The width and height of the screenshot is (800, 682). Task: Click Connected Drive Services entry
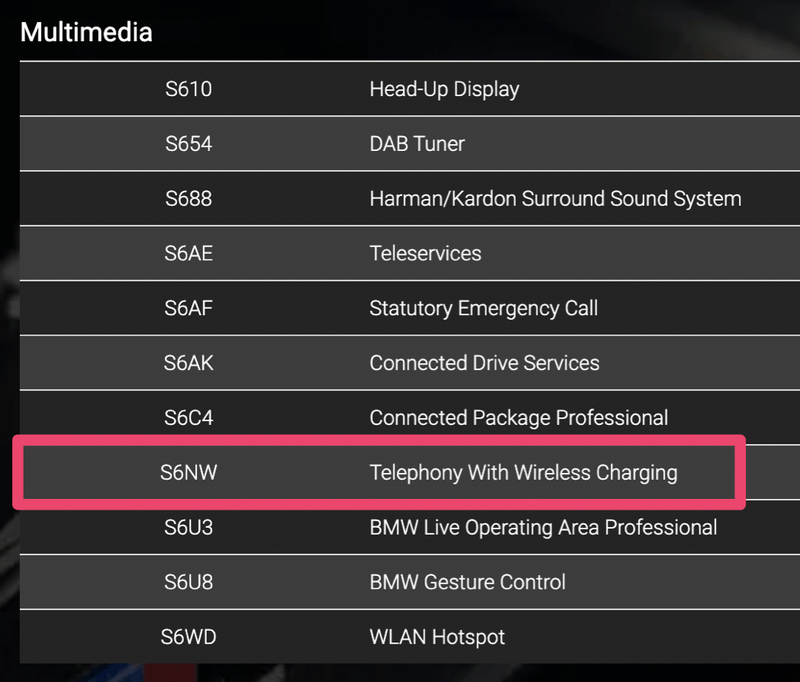click(484, 363)
